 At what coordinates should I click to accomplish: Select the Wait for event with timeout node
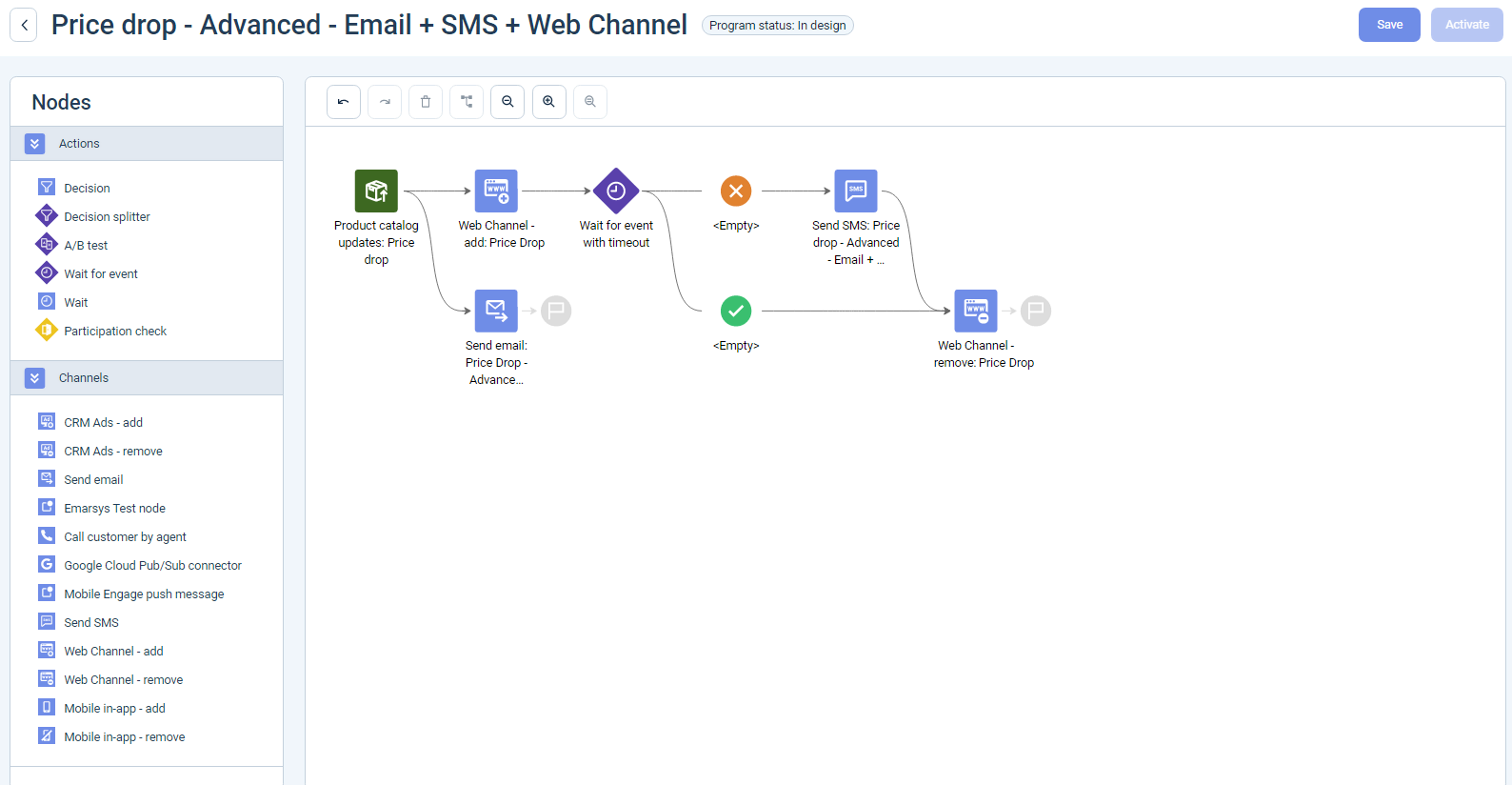click(x=616, y=191)
